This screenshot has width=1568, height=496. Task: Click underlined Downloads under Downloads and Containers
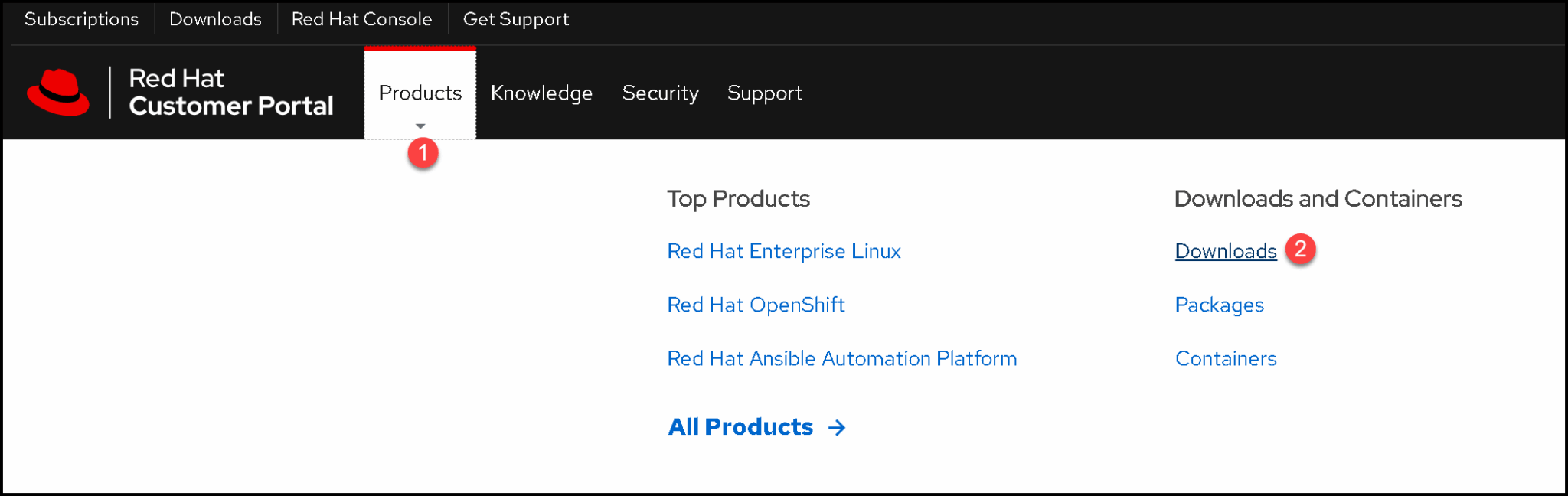coord(1225,251)
